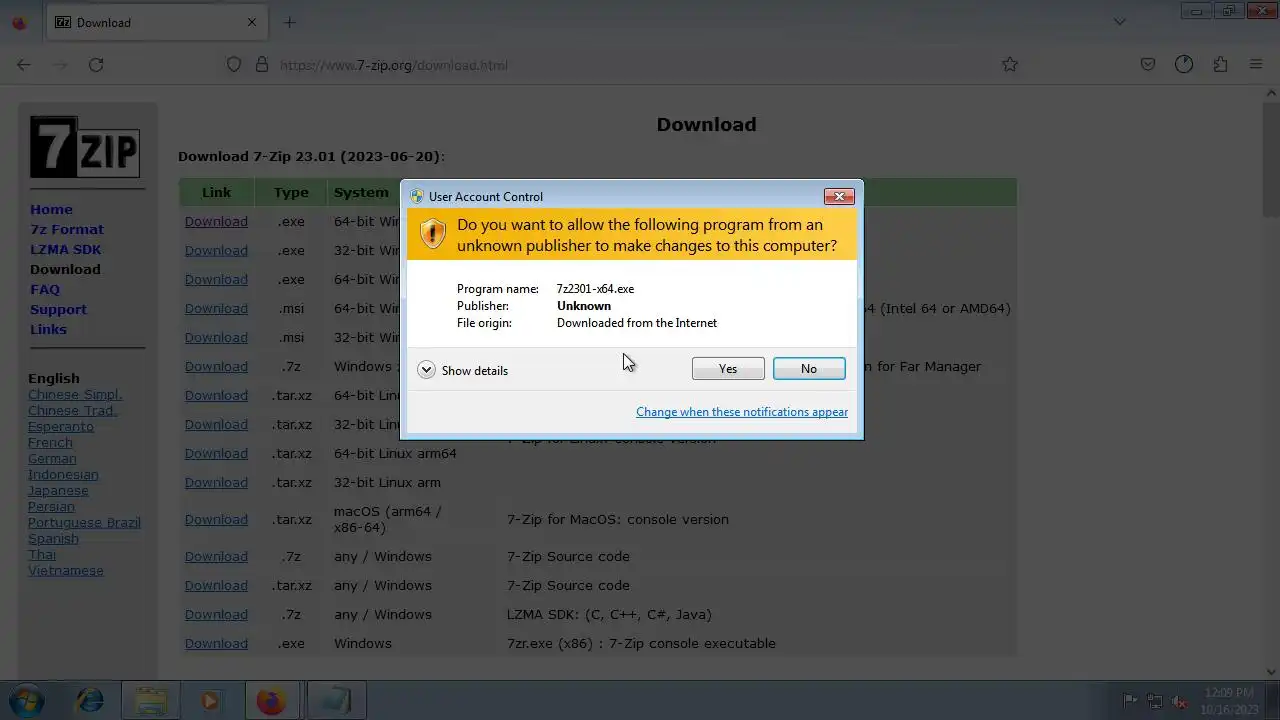Click the Firefox forward arrow
The height and width of the screenshot is (720, 1280).
[x=60, y=64]
